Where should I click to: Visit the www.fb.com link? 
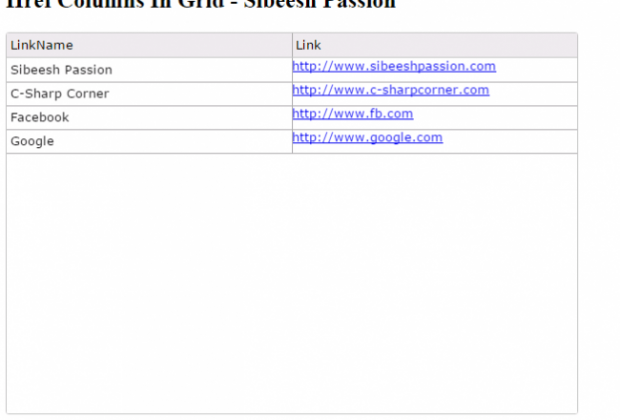click(352, 114)
